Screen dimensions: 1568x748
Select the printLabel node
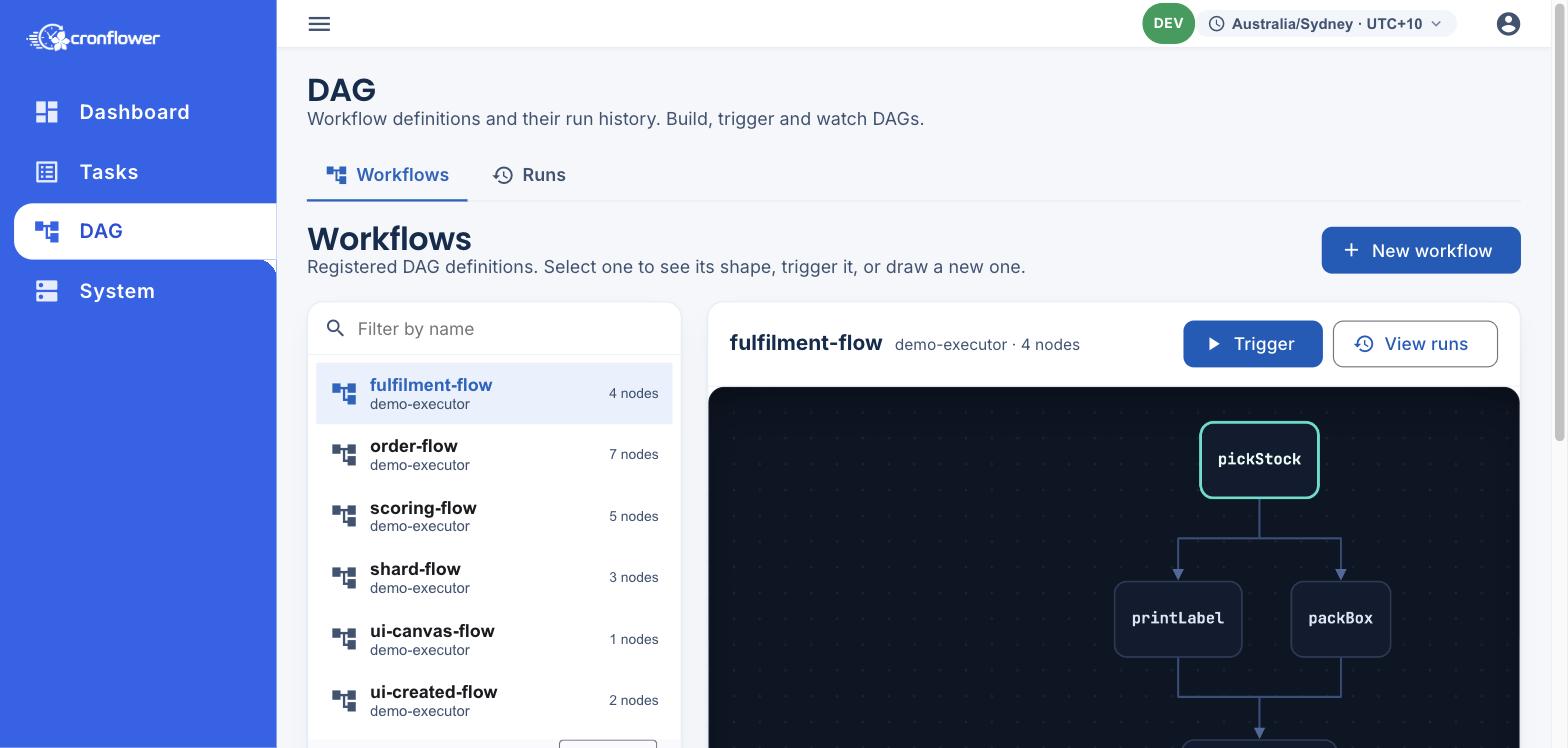1178,619
